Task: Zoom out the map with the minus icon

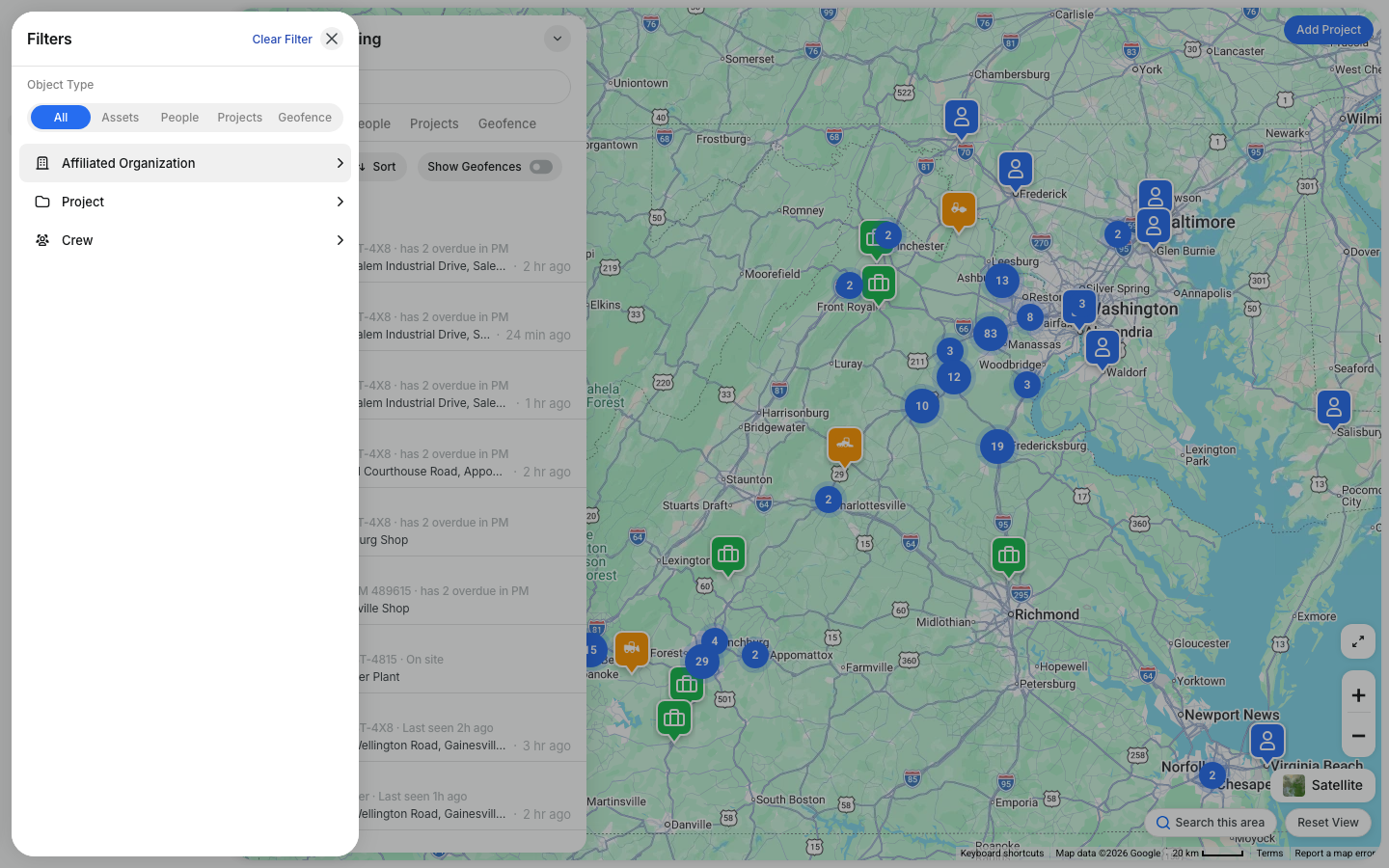Action: click(x=1358, y=736)
